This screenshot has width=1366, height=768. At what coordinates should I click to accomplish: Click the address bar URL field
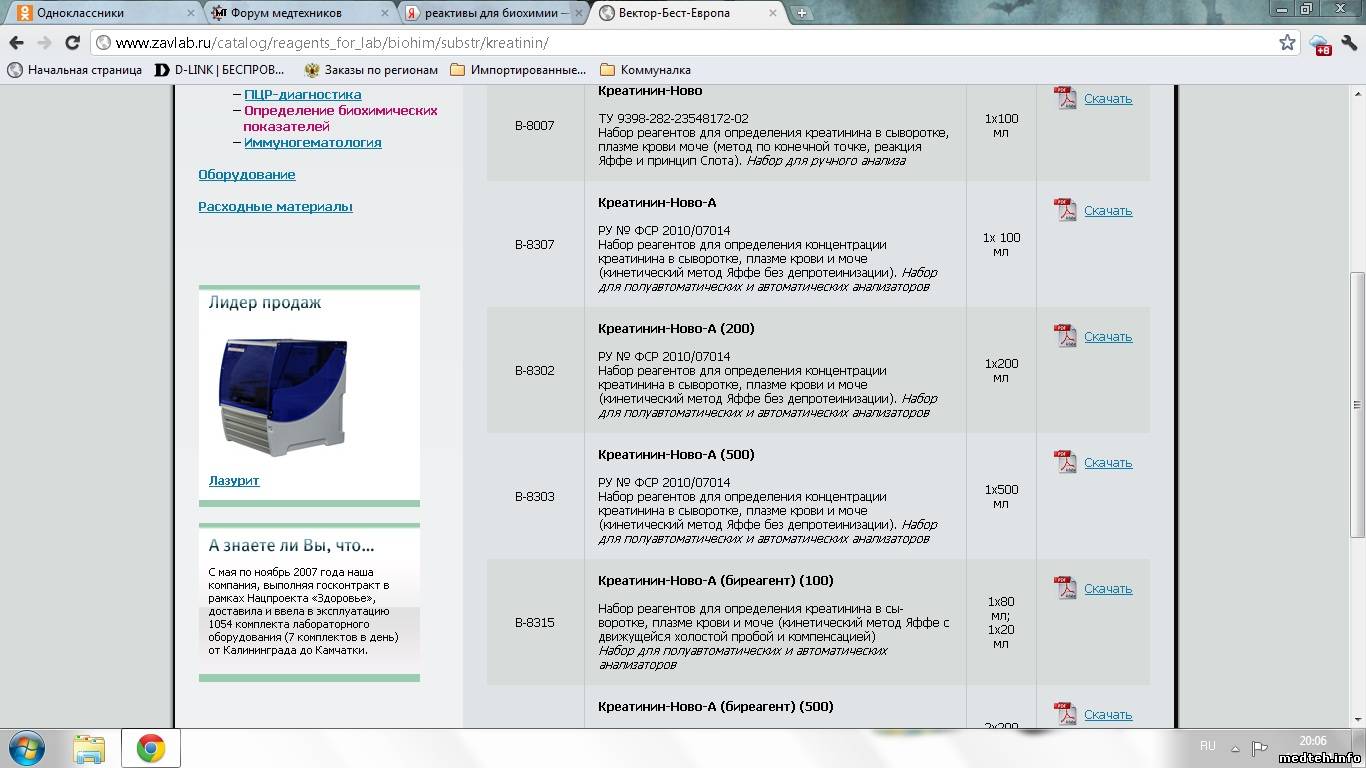(x=680, y=43)
